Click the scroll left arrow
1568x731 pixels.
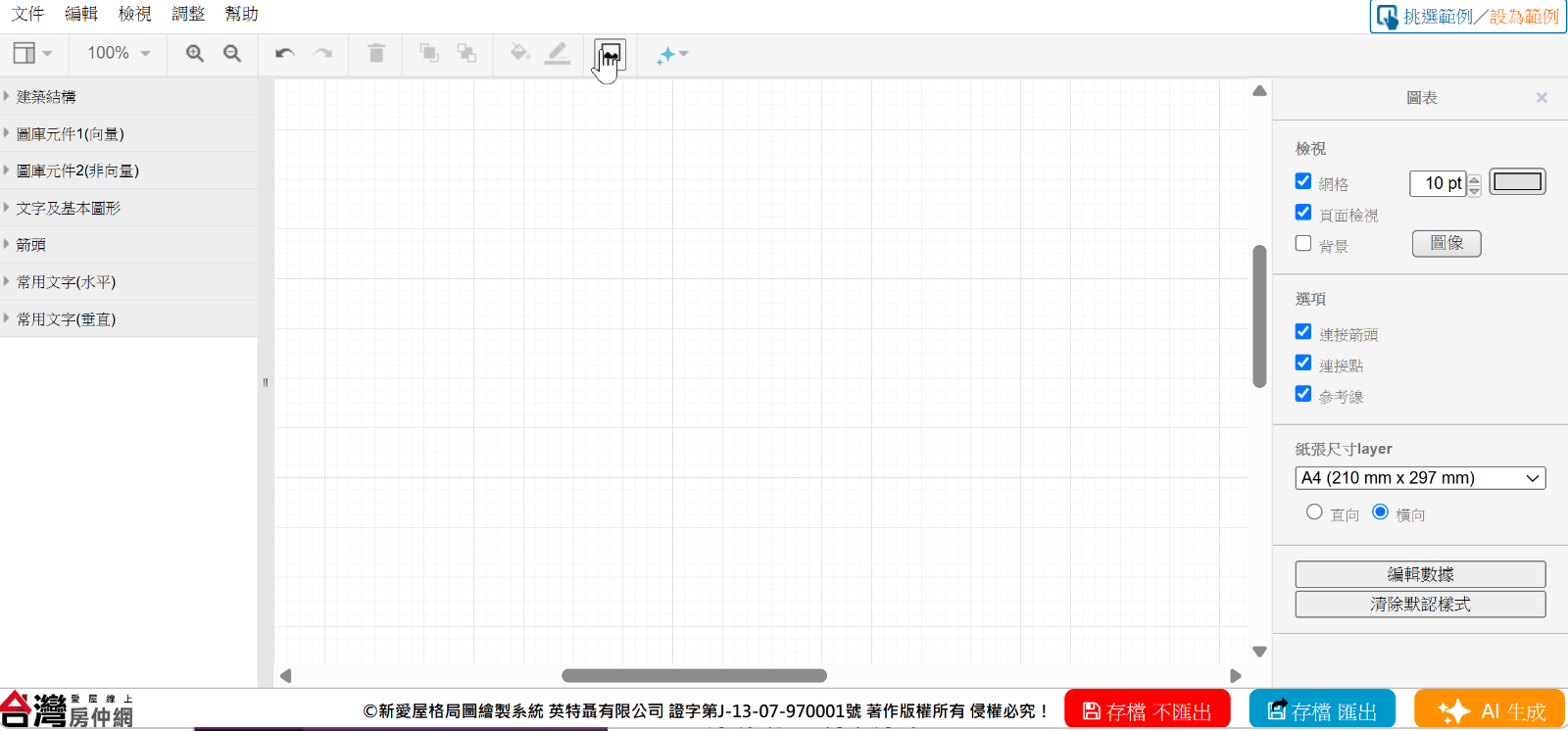[x=285, y=675]
